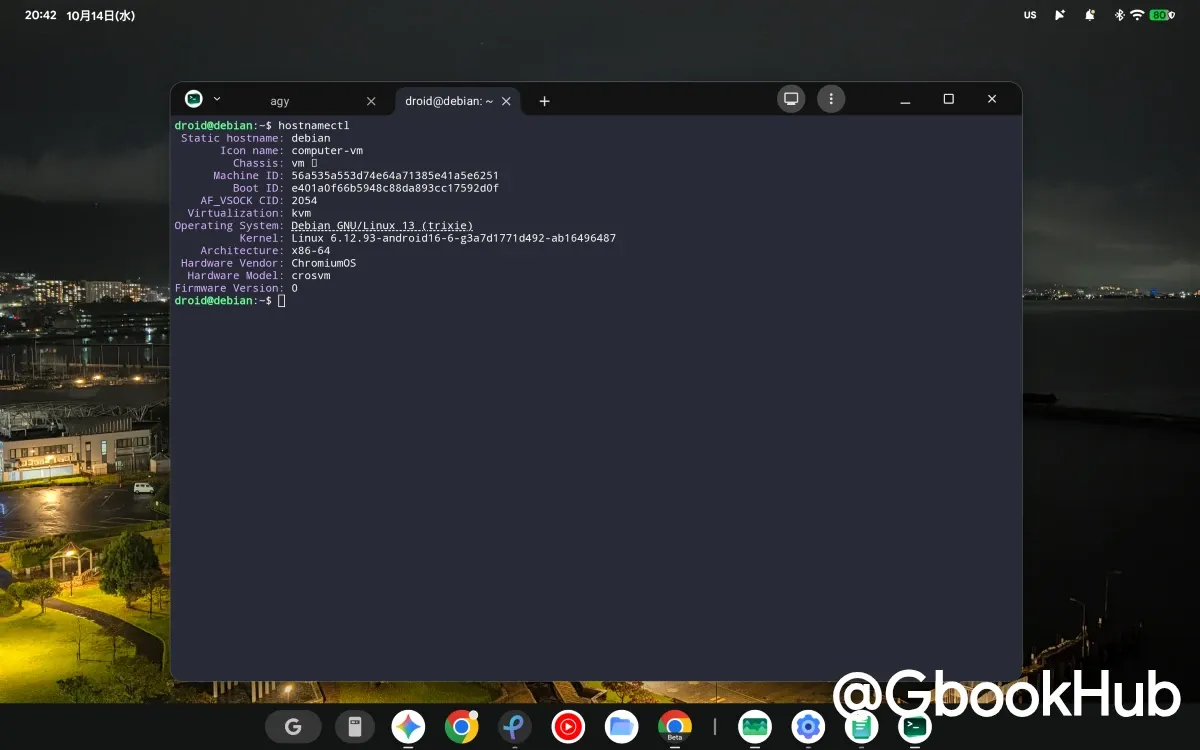The width and height of the screenshot is (1200, 750).
Task: Click the hostnamectl command text
Action: [314, 125]
